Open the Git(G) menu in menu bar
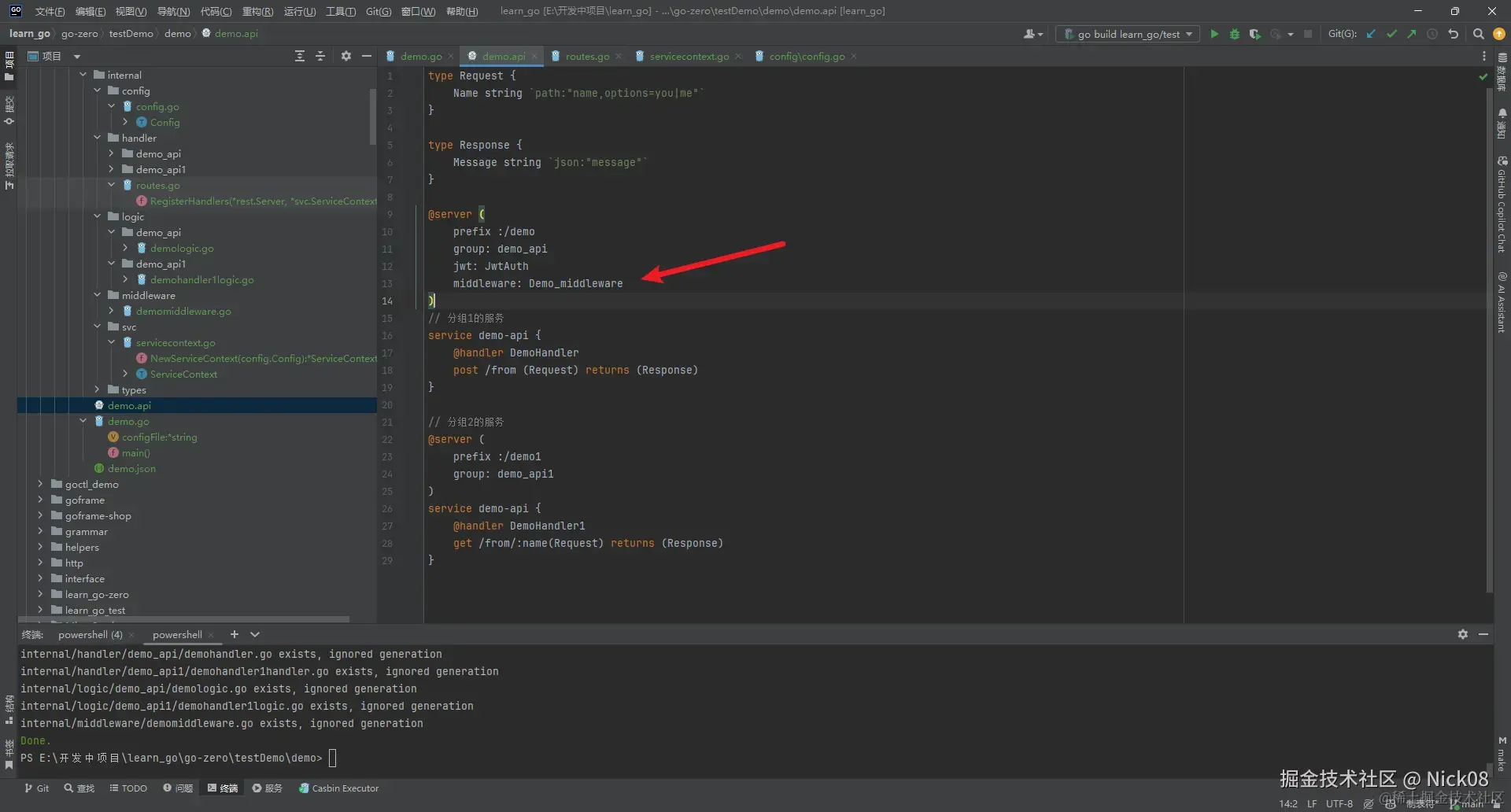This screenshot has height=812, width=1511. [378, 11]
